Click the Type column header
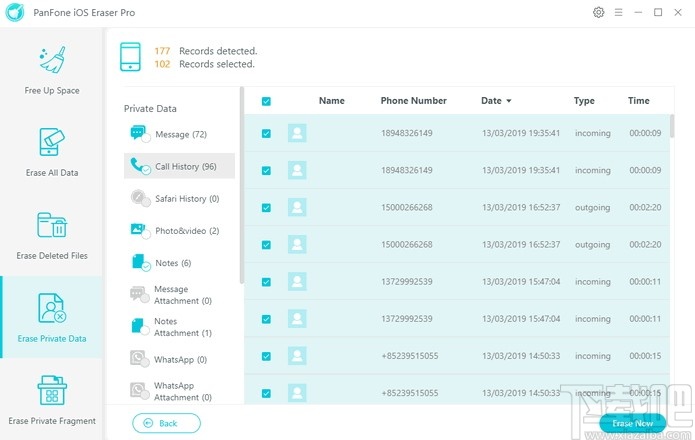Viewport: 695px width, 440px height. point(584,101)
